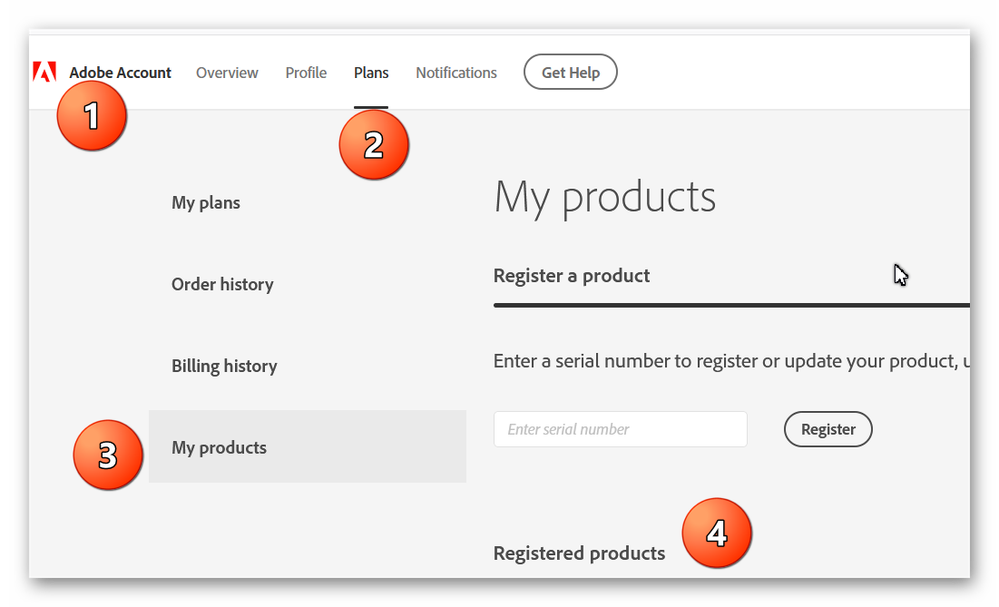Click the large My products page title
Image resolution: width=999 pixels, height=607 pixels.
(x=604, y=197)
